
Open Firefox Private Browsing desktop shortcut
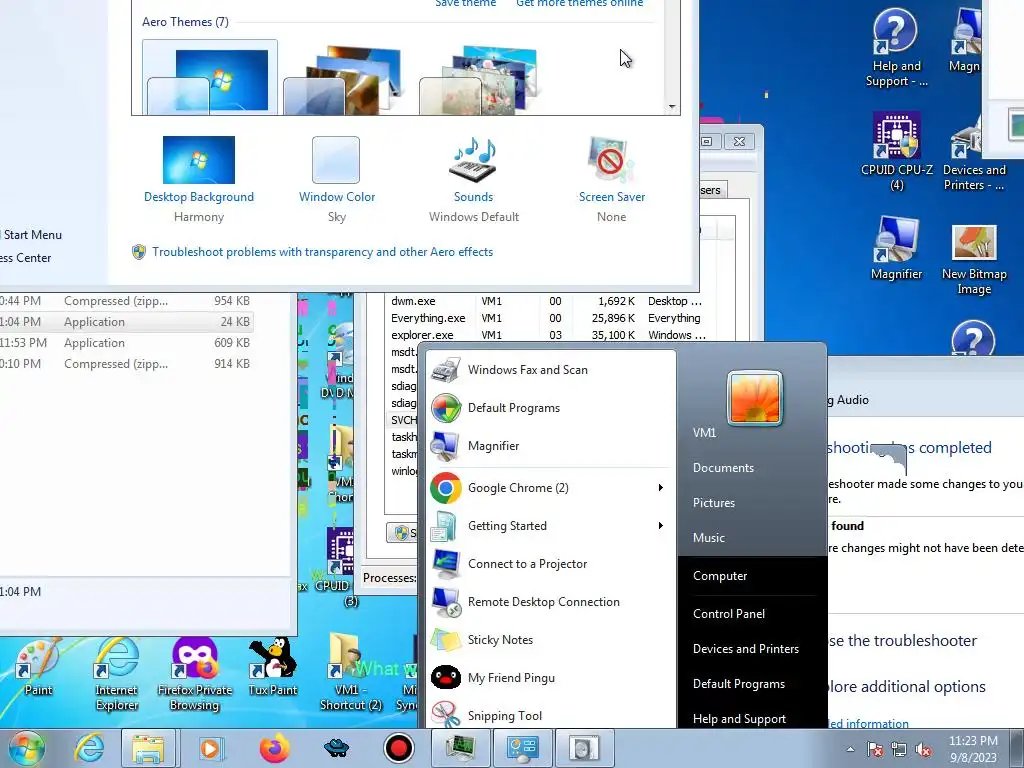coord(195,675)
